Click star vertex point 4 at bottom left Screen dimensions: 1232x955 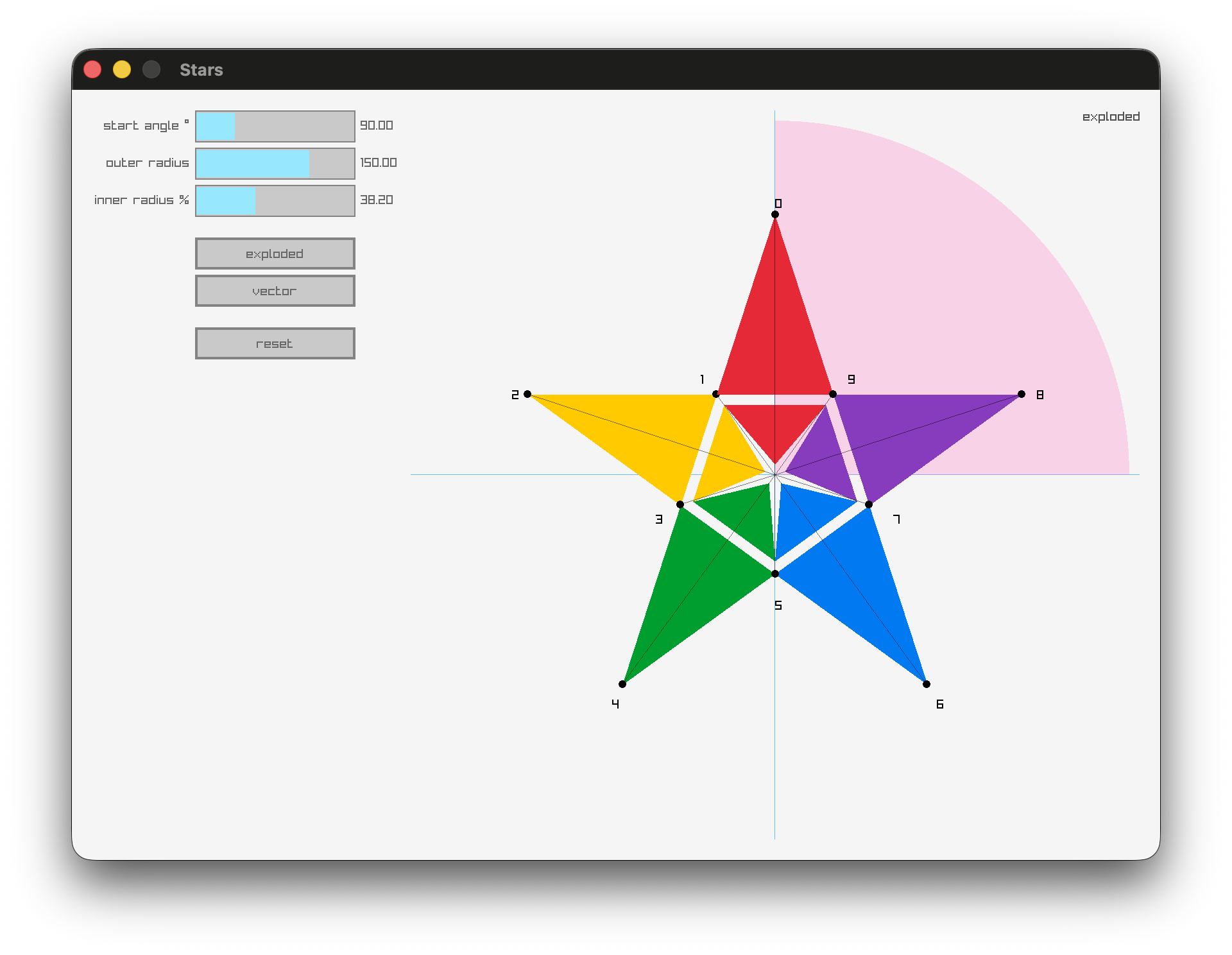[x=622, y=684]
